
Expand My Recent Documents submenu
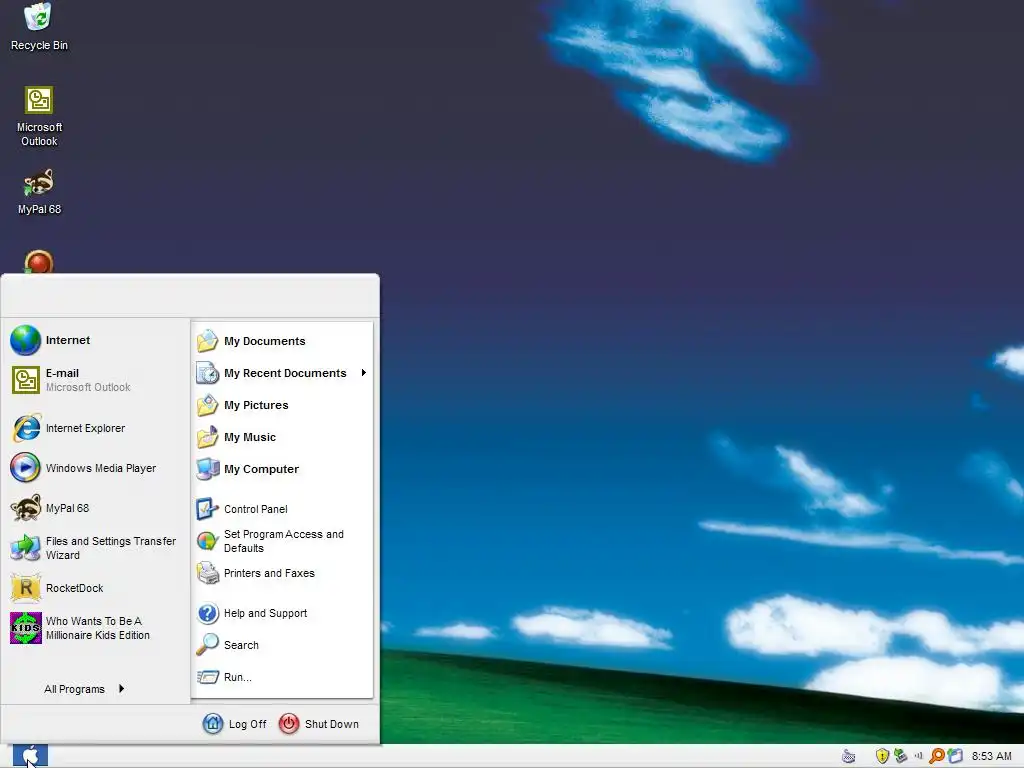click(282, 373)
